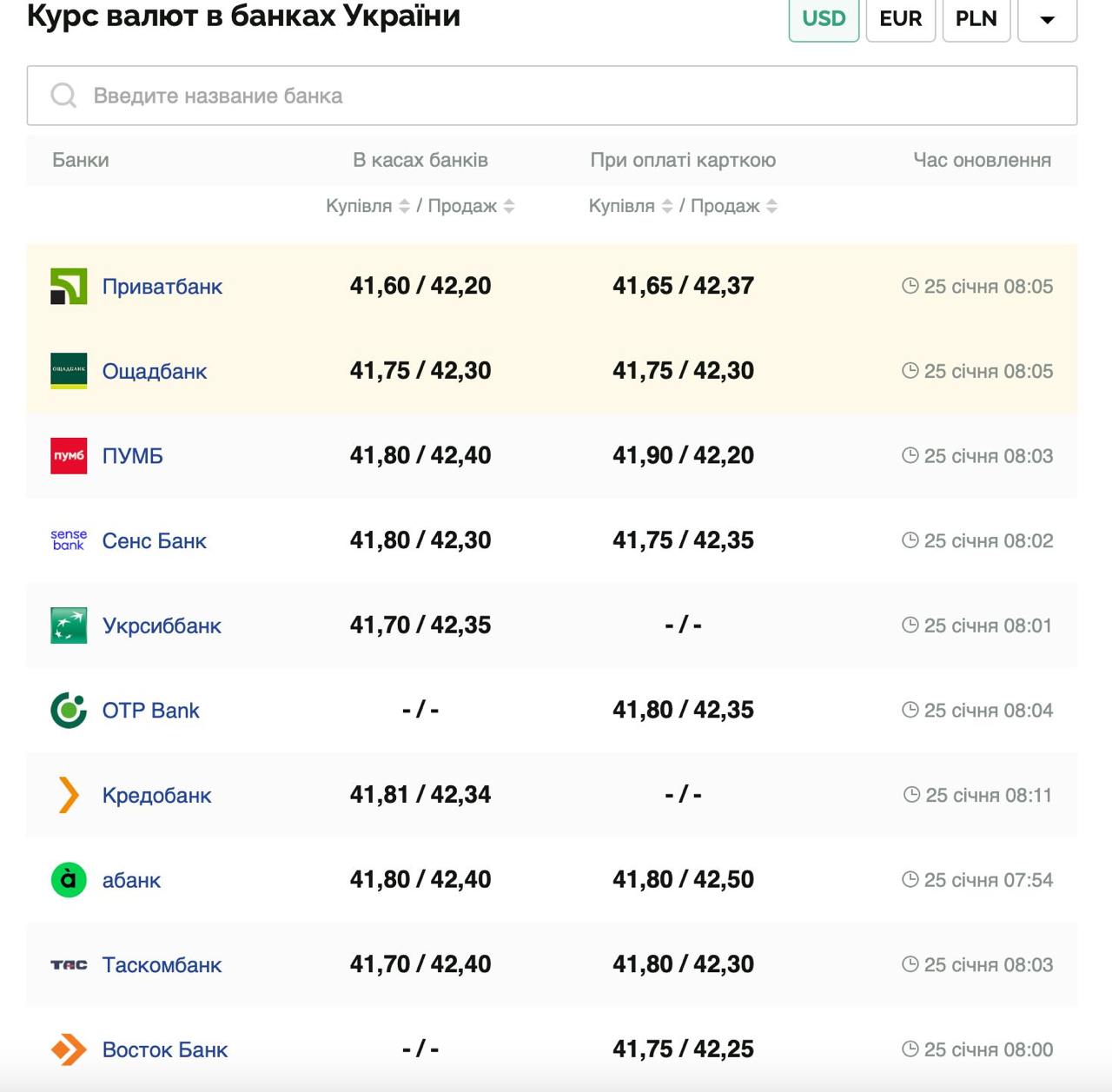1112x1092 pixels.
Task: Click the Oschadbank logo icon
Action: pos(69,371)
